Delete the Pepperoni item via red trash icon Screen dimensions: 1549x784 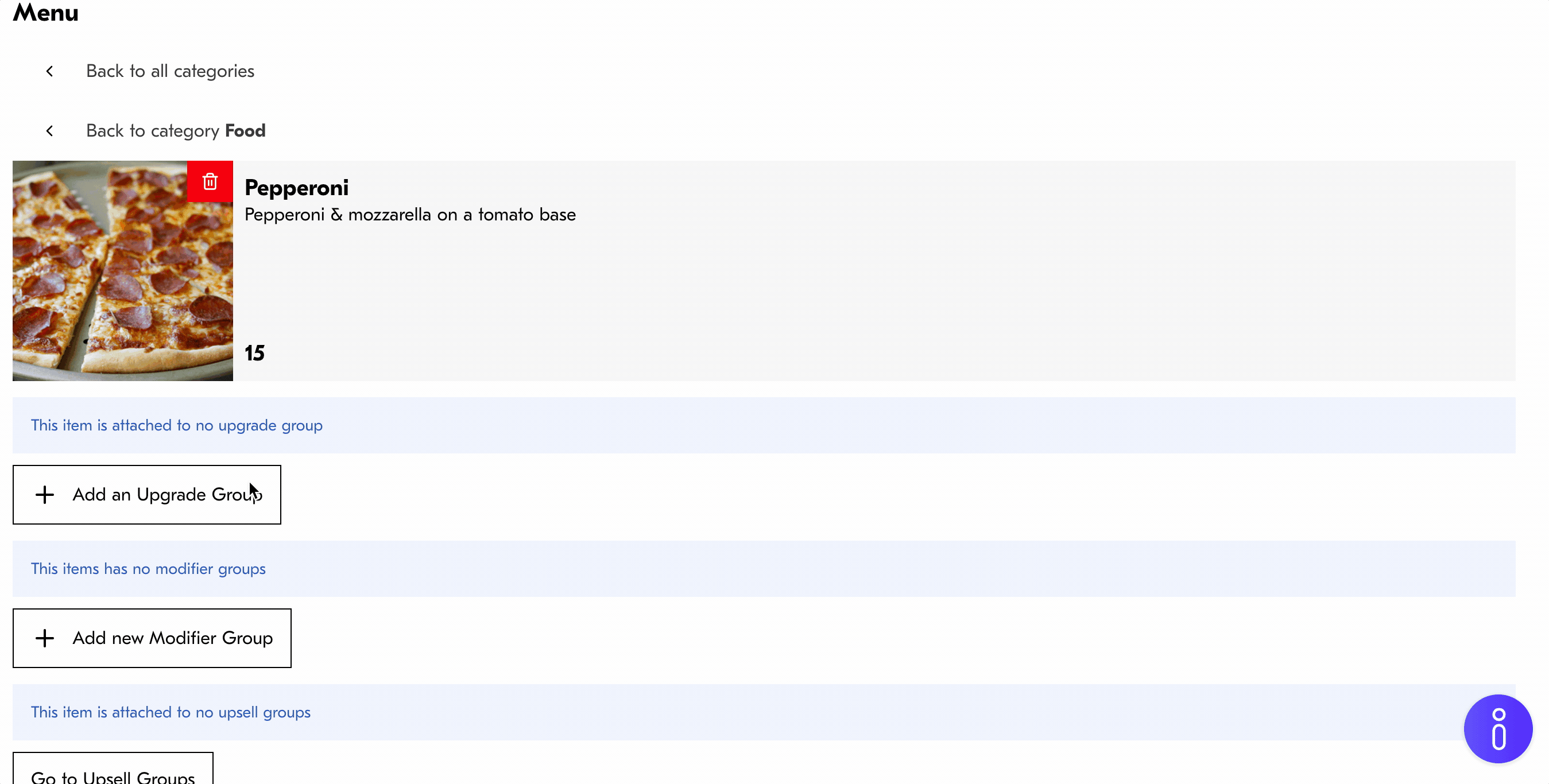tap(210, 181)
